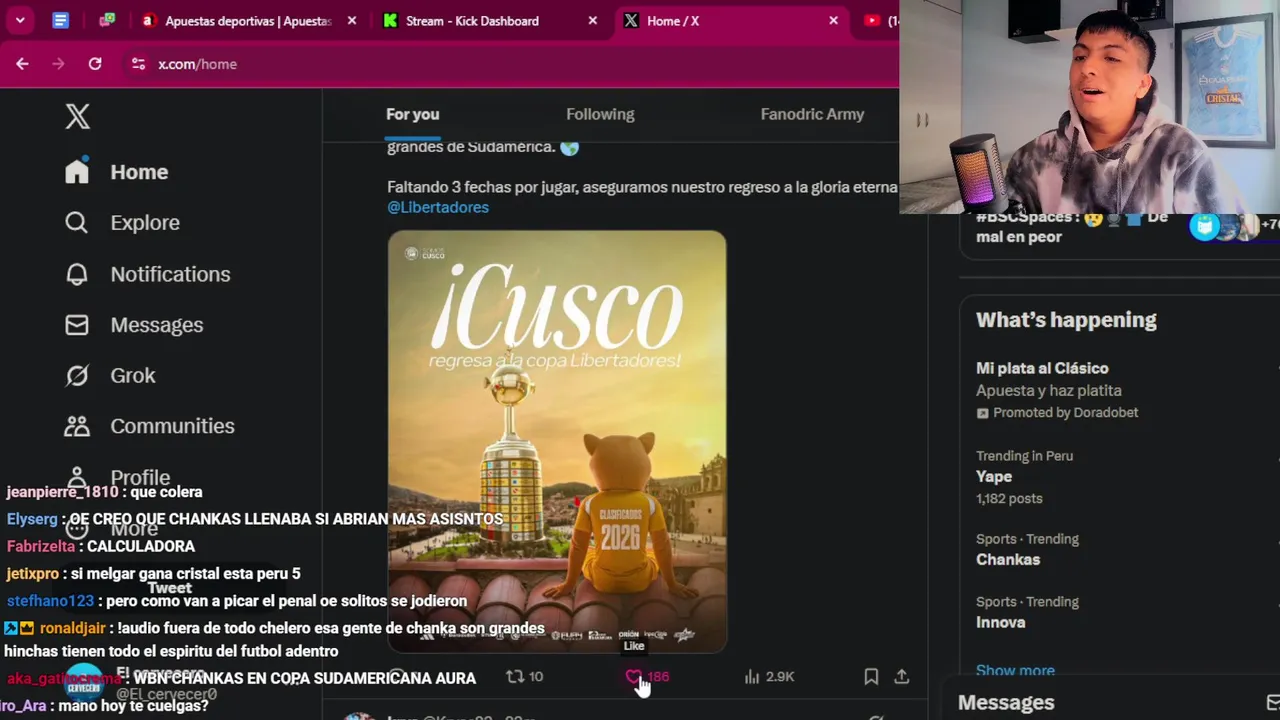Open browser tab list dropdown arrow
Screen dimensions: 1280x720
point(19,20)
